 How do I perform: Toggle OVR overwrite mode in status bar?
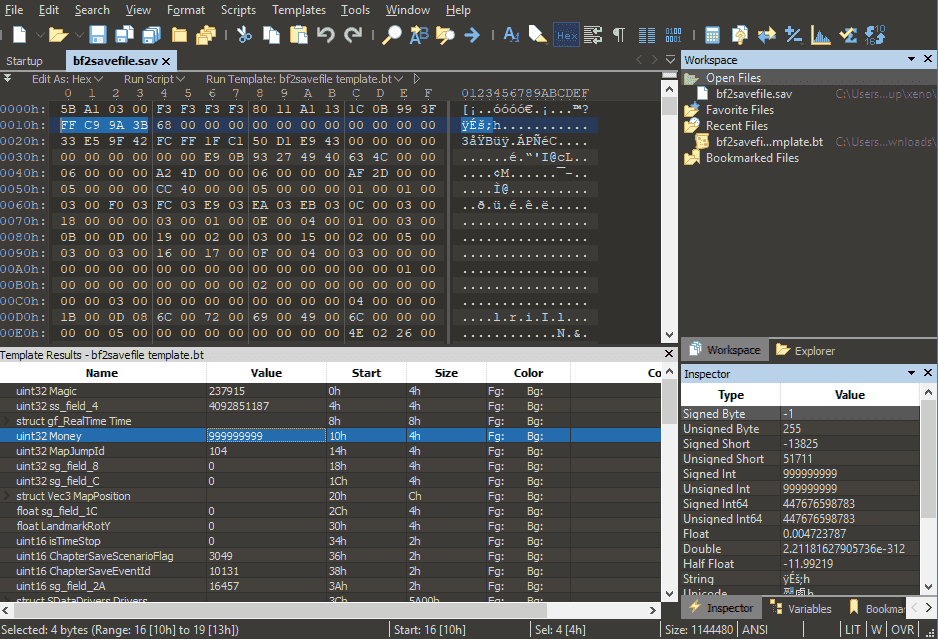(x=902, y=629)
